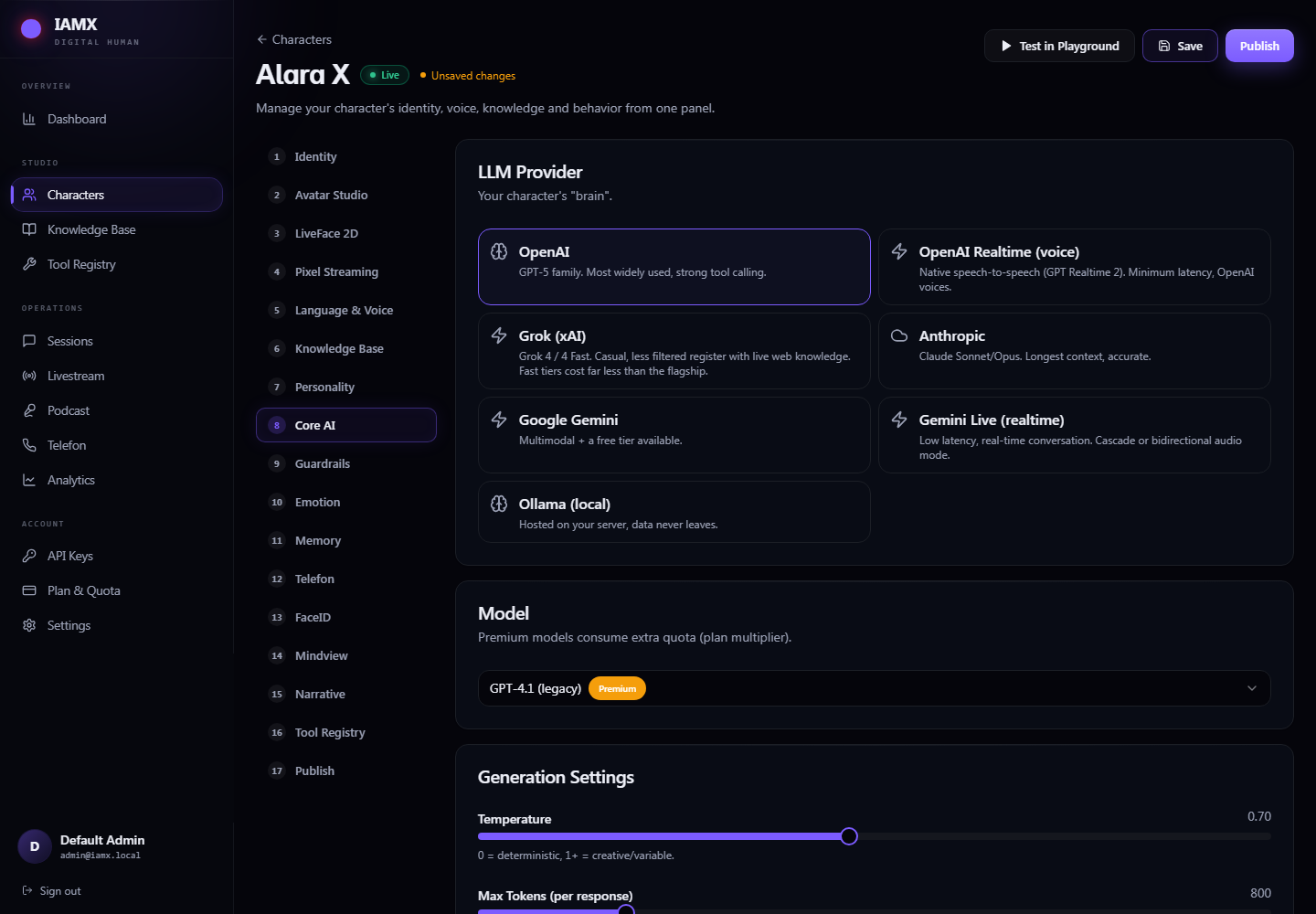This screenshot has height=914, width=1316.
Task: Click the purple Publish button at top
Action: tap(1259, 46)
